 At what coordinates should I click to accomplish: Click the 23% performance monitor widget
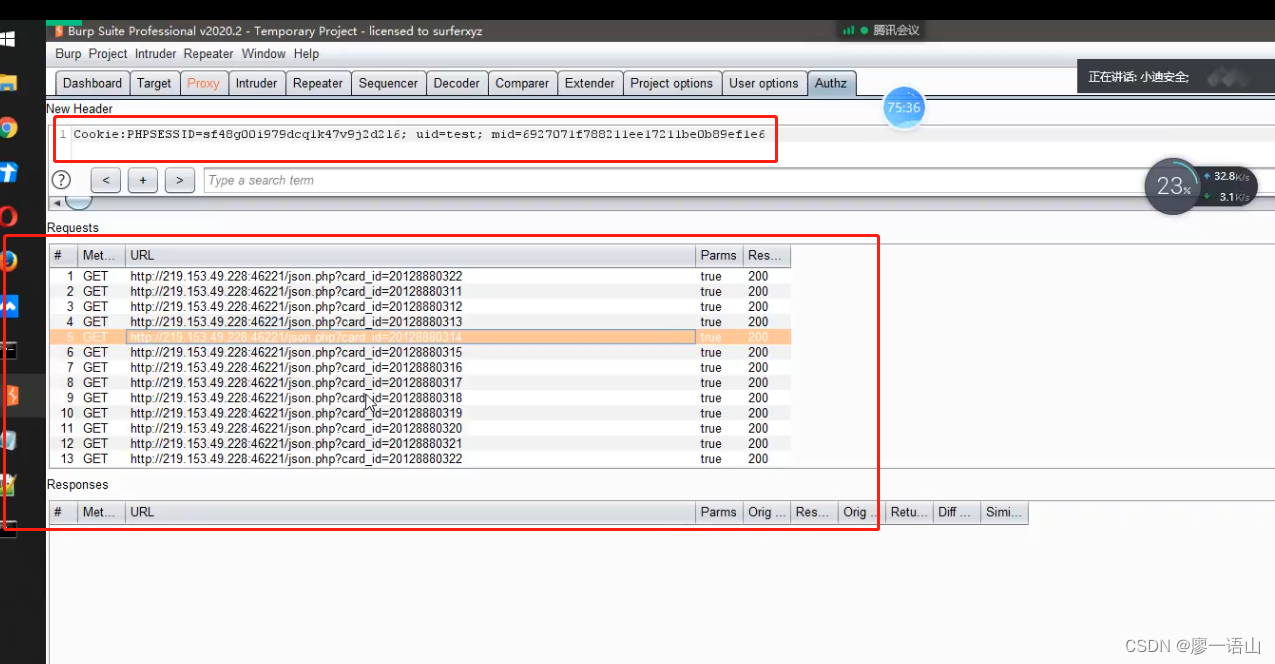pos(1173,186)
